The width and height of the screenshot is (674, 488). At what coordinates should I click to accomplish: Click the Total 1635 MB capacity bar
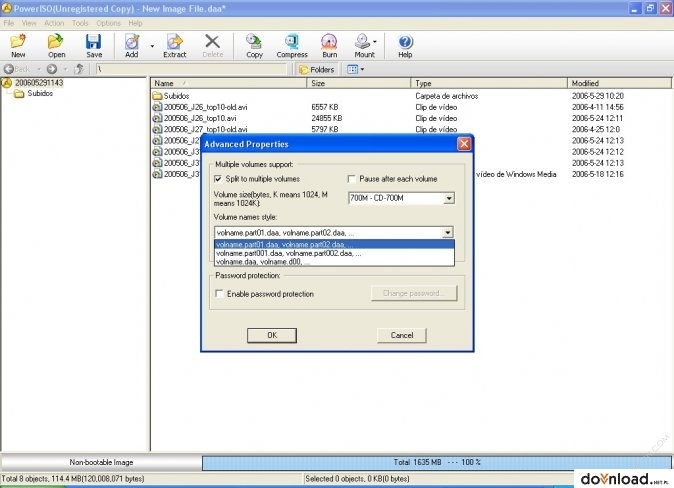point(437,463)
